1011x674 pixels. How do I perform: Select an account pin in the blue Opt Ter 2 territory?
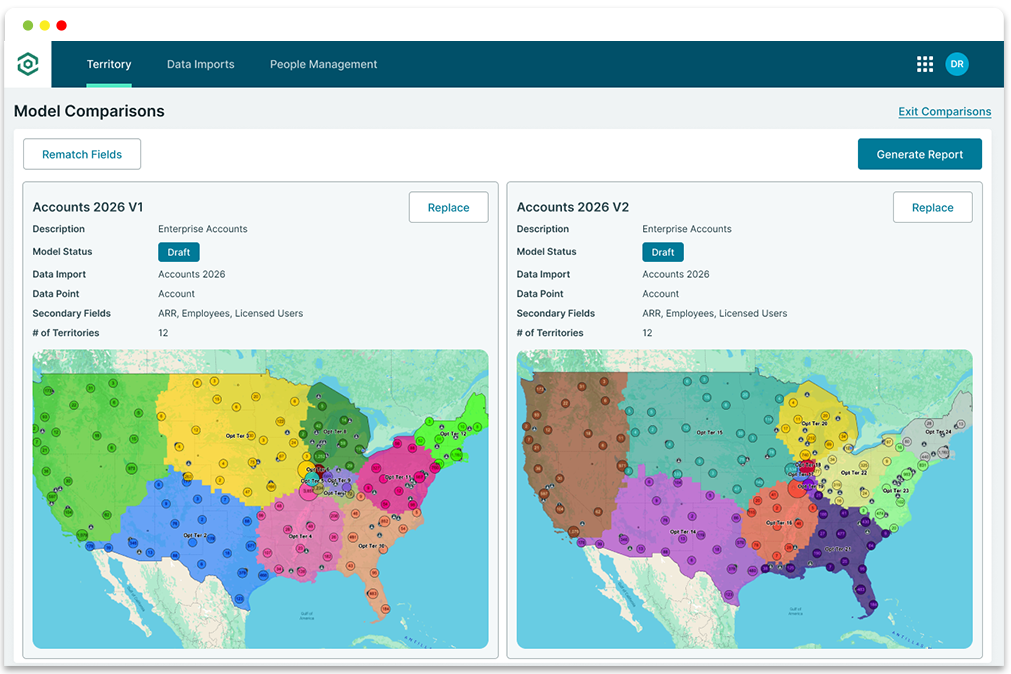201,517
